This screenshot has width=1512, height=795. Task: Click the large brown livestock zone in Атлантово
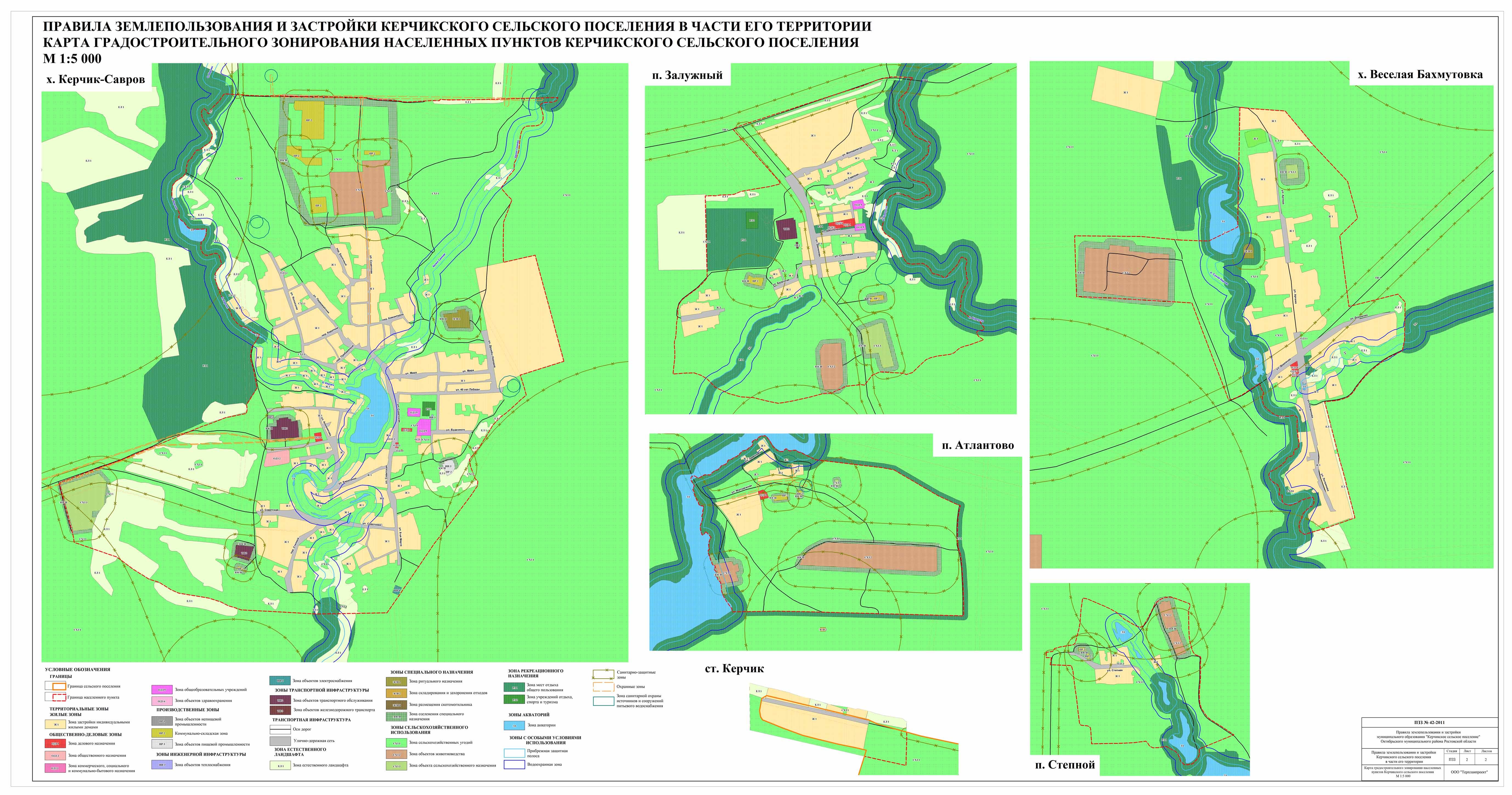pyautogui.click(x=869, y=558)
